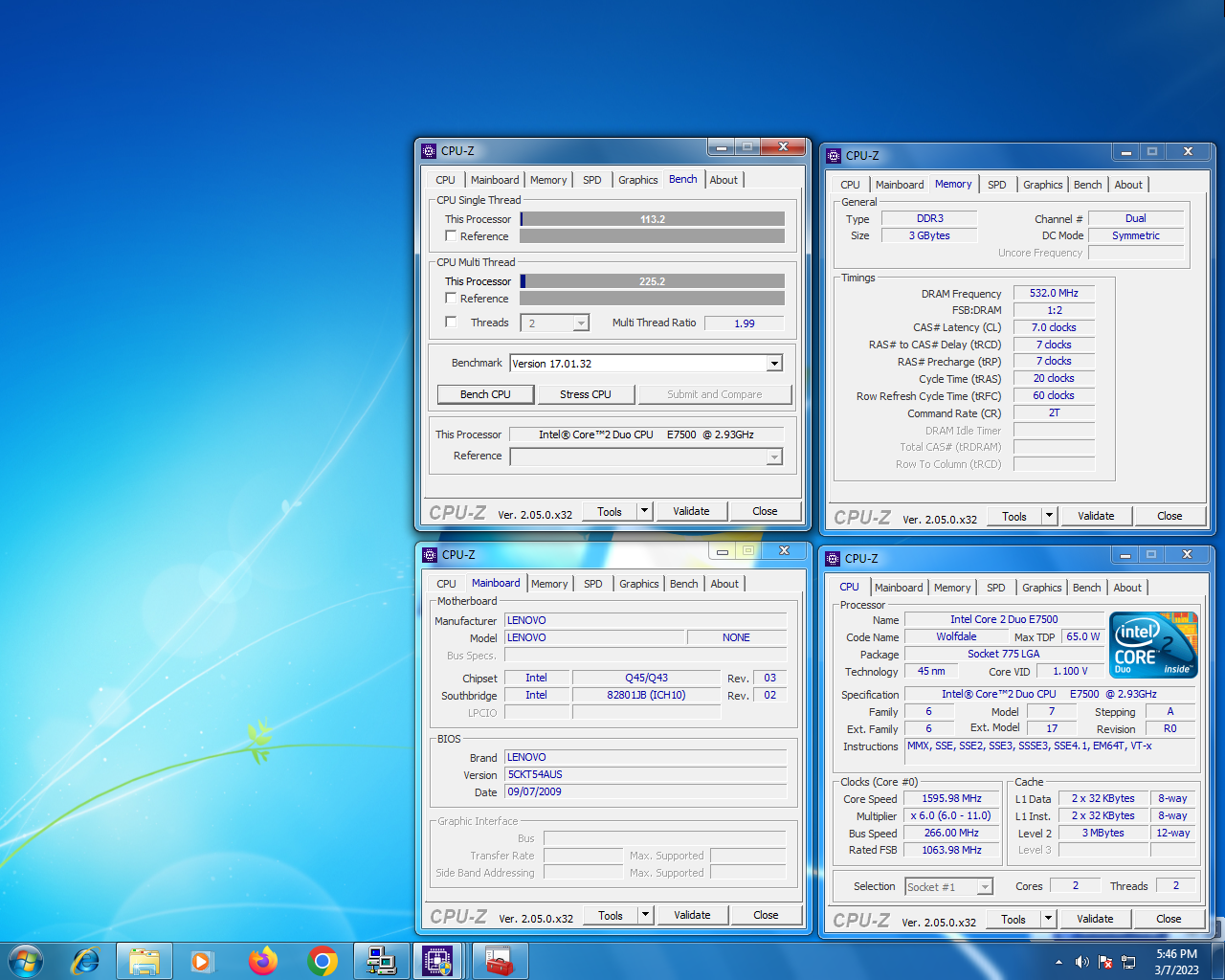Click the CPU-Z taskbar button

(438, 961)
